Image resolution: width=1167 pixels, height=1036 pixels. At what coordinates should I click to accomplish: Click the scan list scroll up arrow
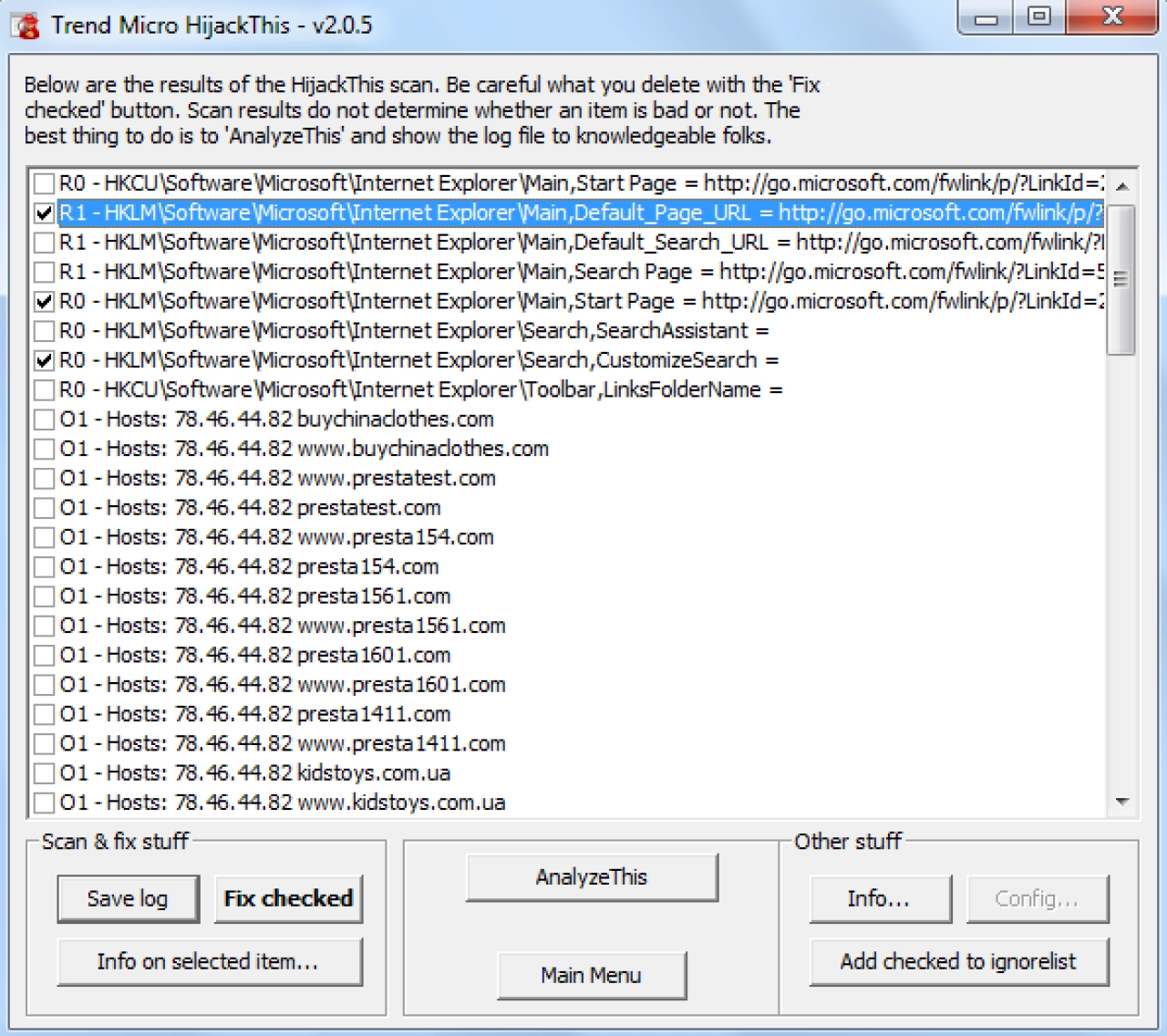[x=1121, y=185]
